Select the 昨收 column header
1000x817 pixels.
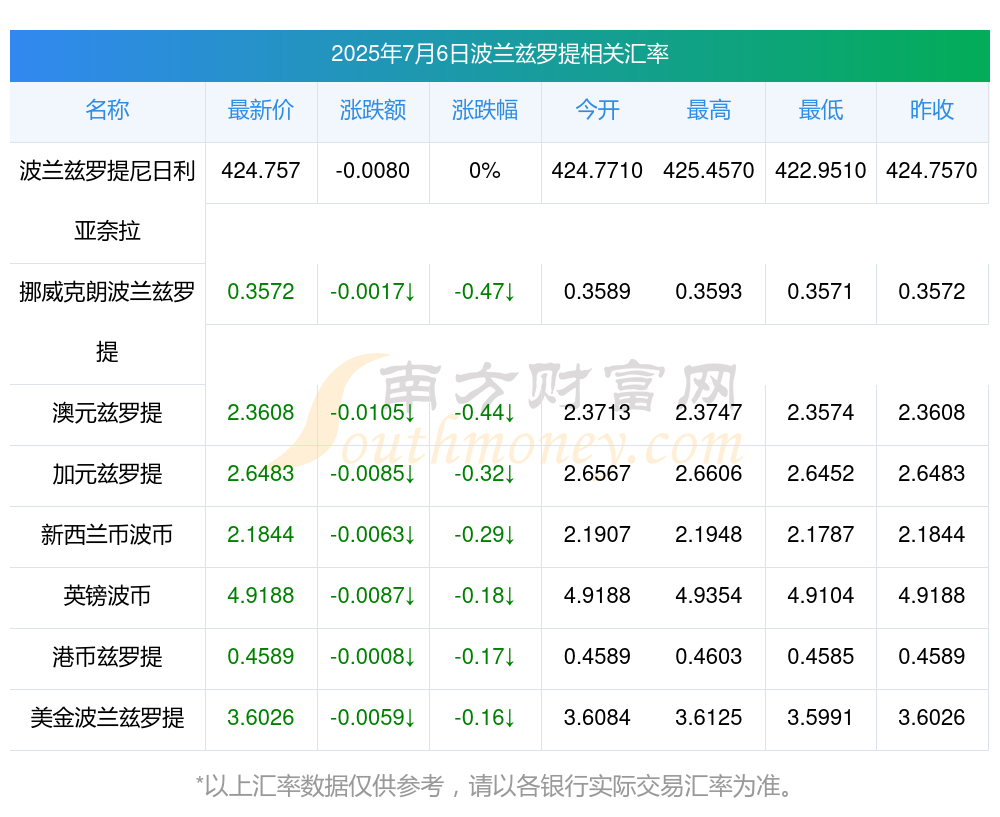click(x=932, y=110)
